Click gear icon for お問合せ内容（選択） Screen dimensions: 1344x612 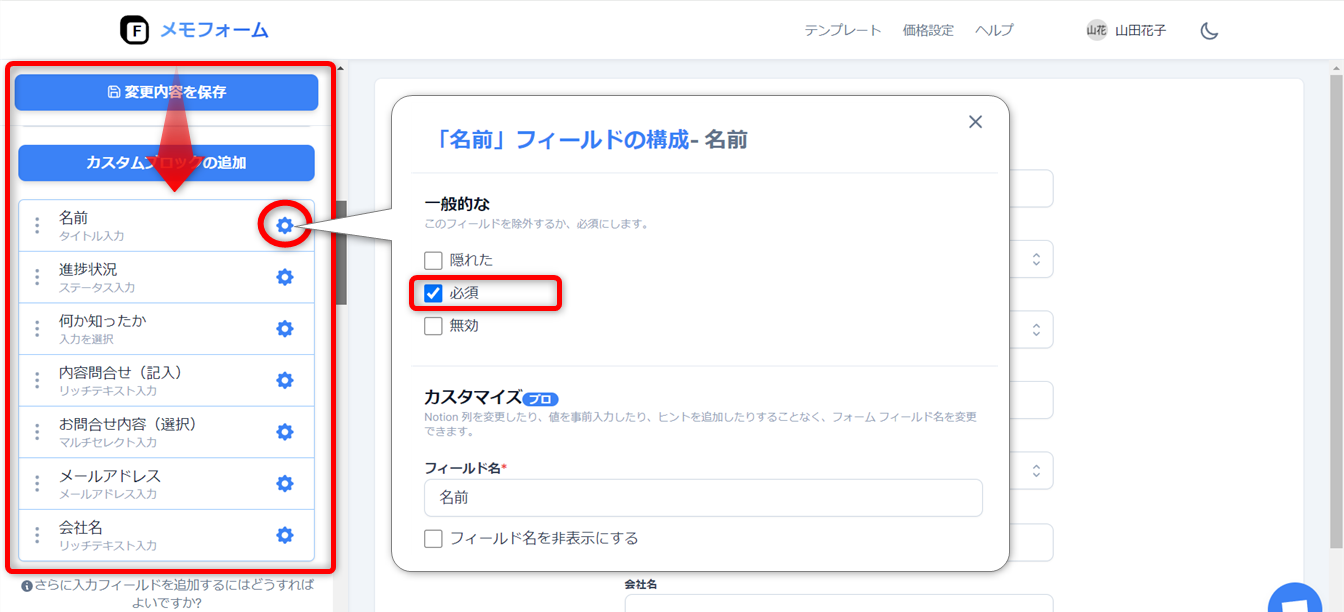285,432
